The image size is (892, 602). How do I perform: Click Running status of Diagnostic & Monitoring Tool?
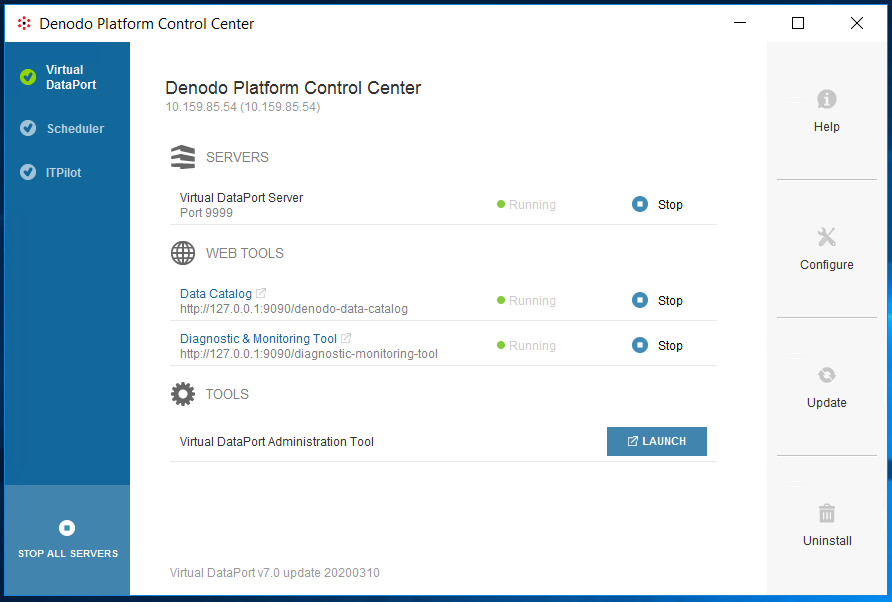(526, 345)
